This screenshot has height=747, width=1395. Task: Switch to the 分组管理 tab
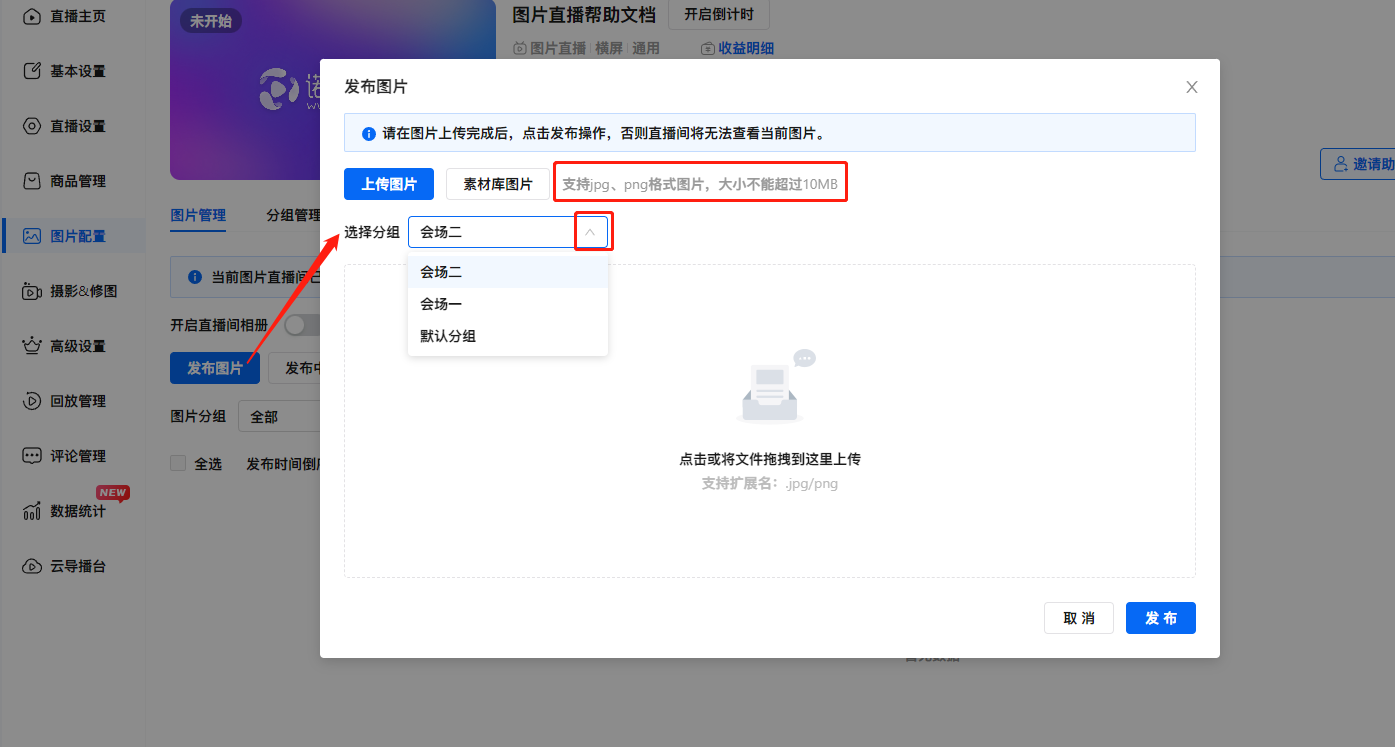293,215
